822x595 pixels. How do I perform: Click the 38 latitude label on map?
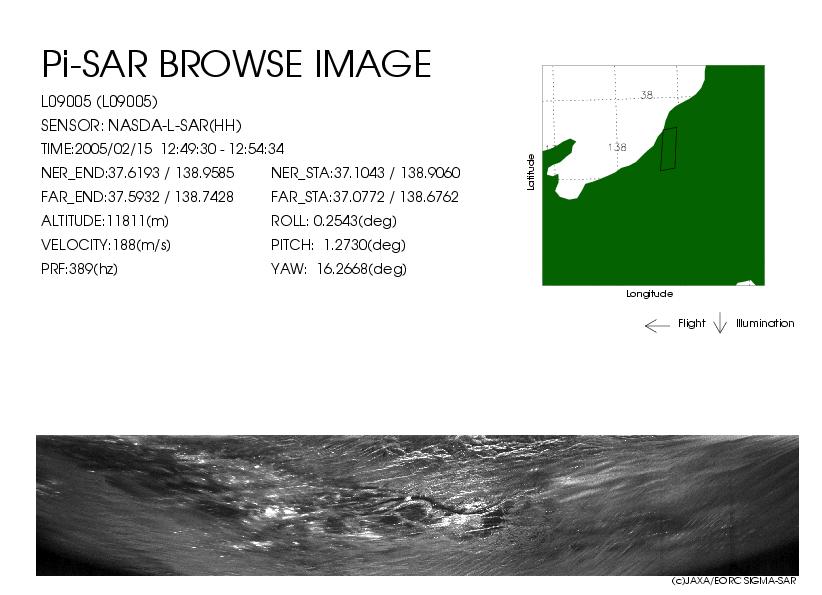point(647,95)
